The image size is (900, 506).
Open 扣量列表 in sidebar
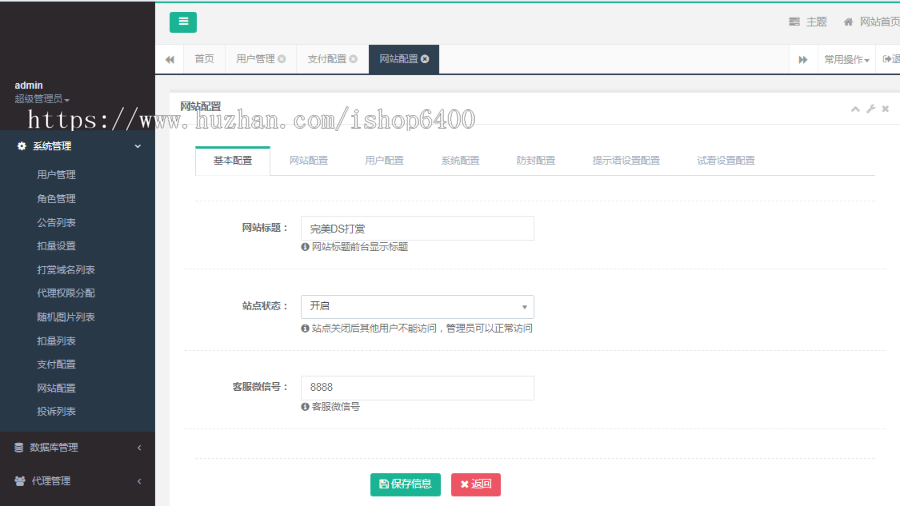coord(56,341)
